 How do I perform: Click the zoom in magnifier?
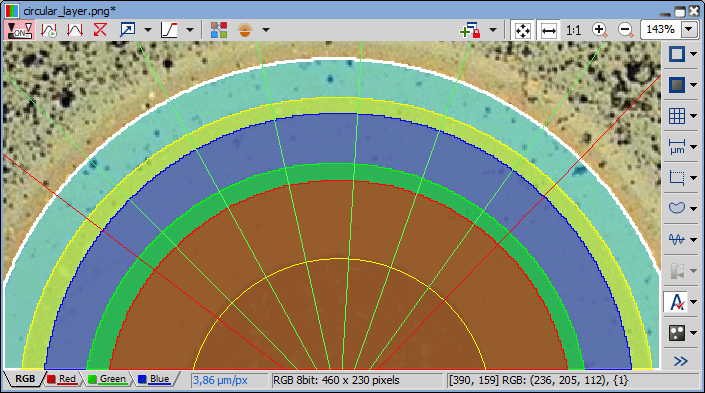click(600, 30)
